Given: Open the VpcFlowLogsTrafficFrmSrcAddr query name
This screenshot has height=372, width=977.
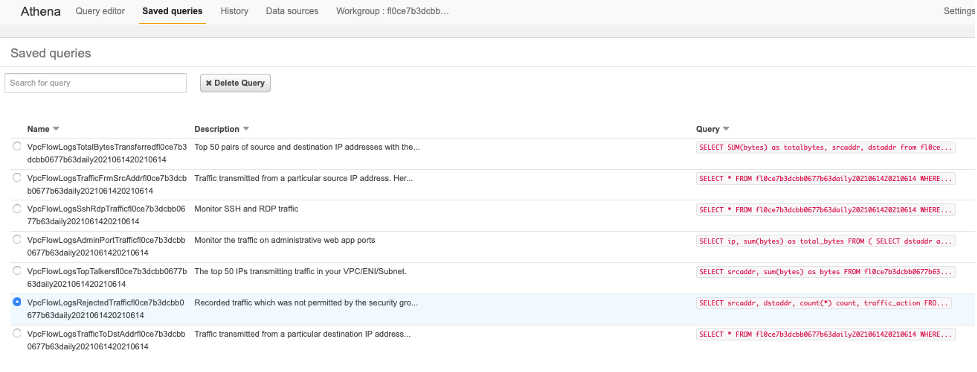Looking at the screenshot, I should tap(107, 184).
